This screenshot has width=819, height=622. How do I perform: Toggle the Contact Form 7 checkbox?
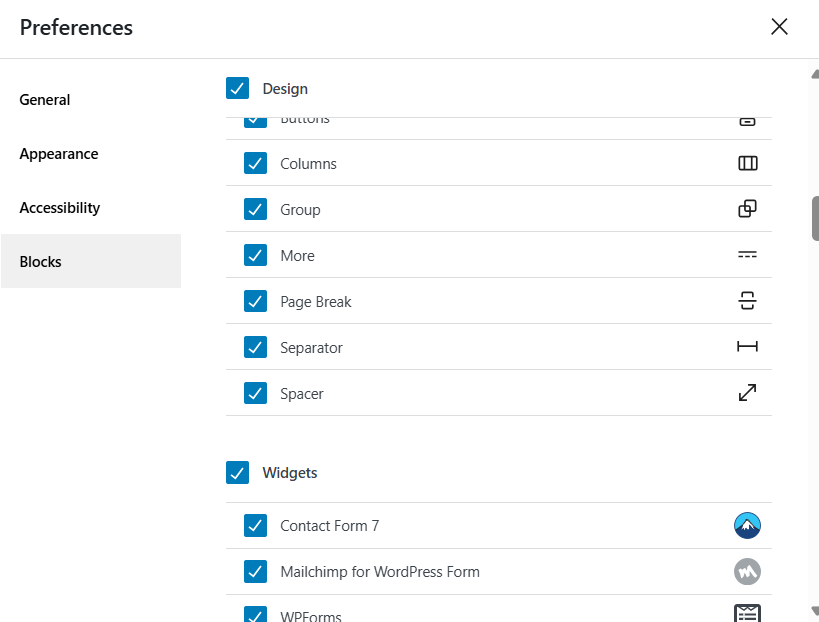[255, 525]
